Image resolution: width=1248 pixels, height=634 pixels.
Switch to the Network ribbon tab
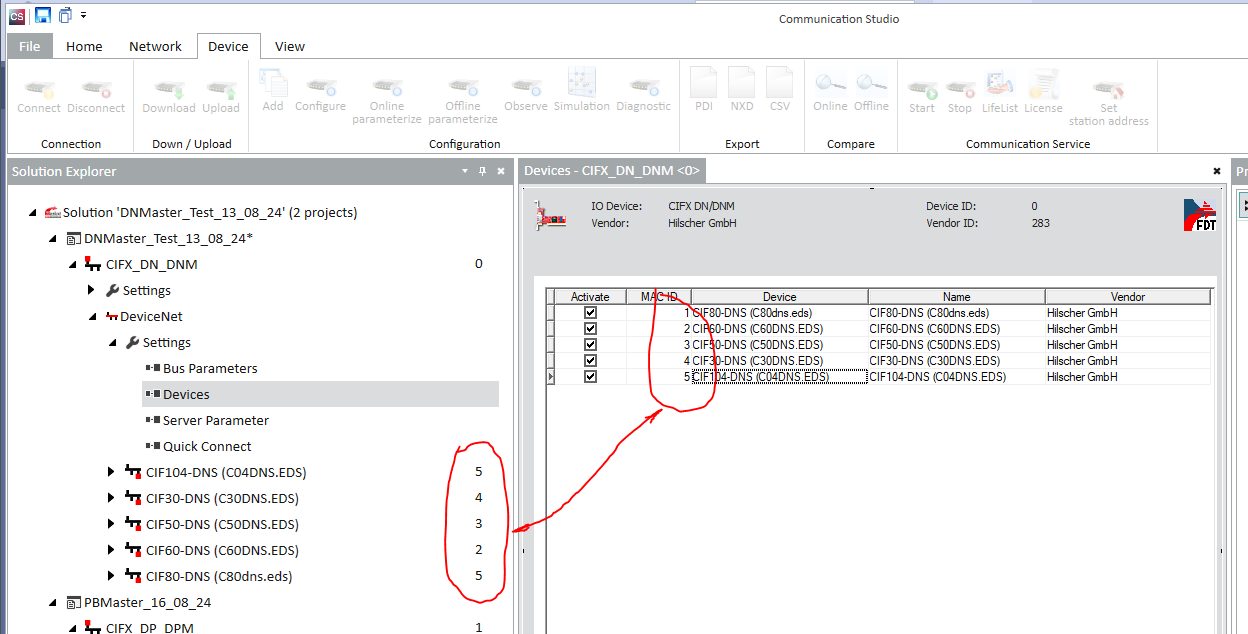[155, 46]
